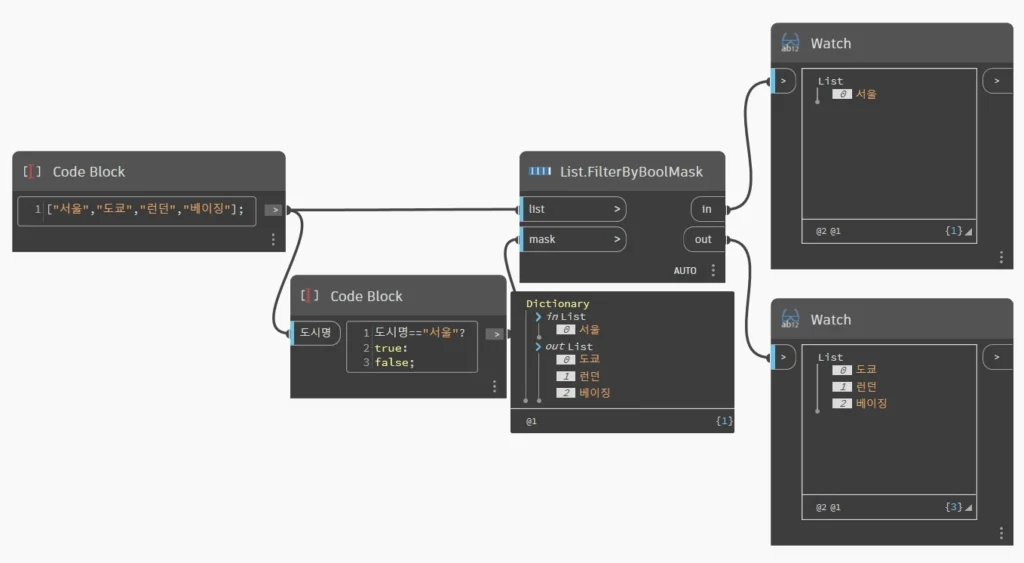The height and width of the screenshot is (563, 1024).
Task: Select the top Watch node title
Action: [831, 43]
